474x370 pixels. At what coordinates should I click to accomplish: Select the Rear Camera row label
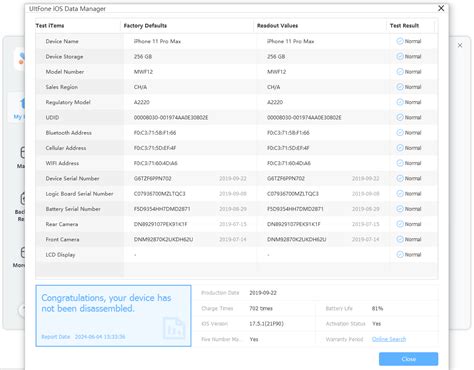pos(62,224)
